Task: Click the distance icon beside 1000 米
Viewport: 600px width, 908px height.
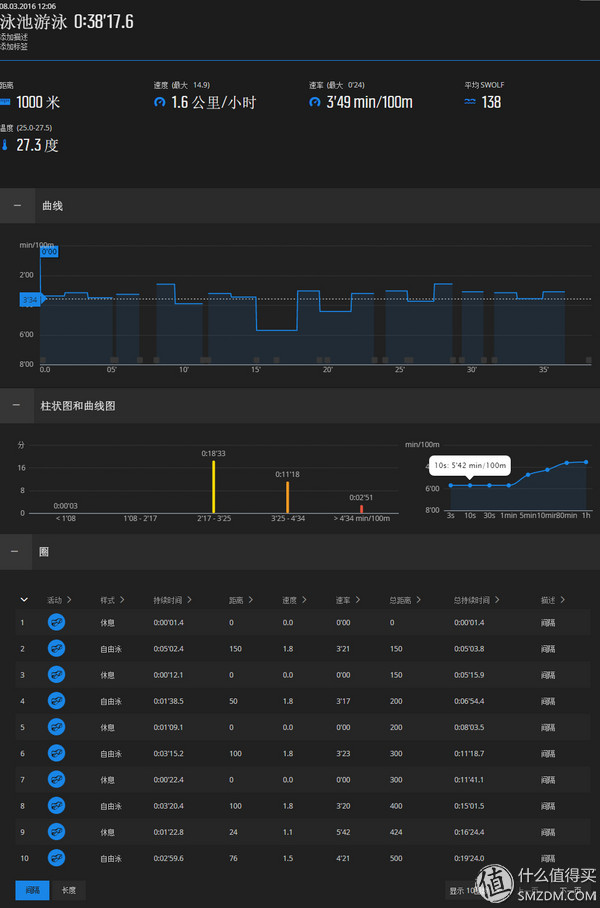Action: (5, 102)
